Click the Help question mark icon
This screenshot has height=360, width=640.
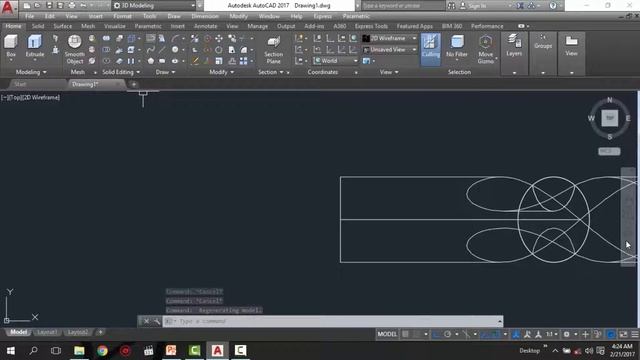point(553,6)
